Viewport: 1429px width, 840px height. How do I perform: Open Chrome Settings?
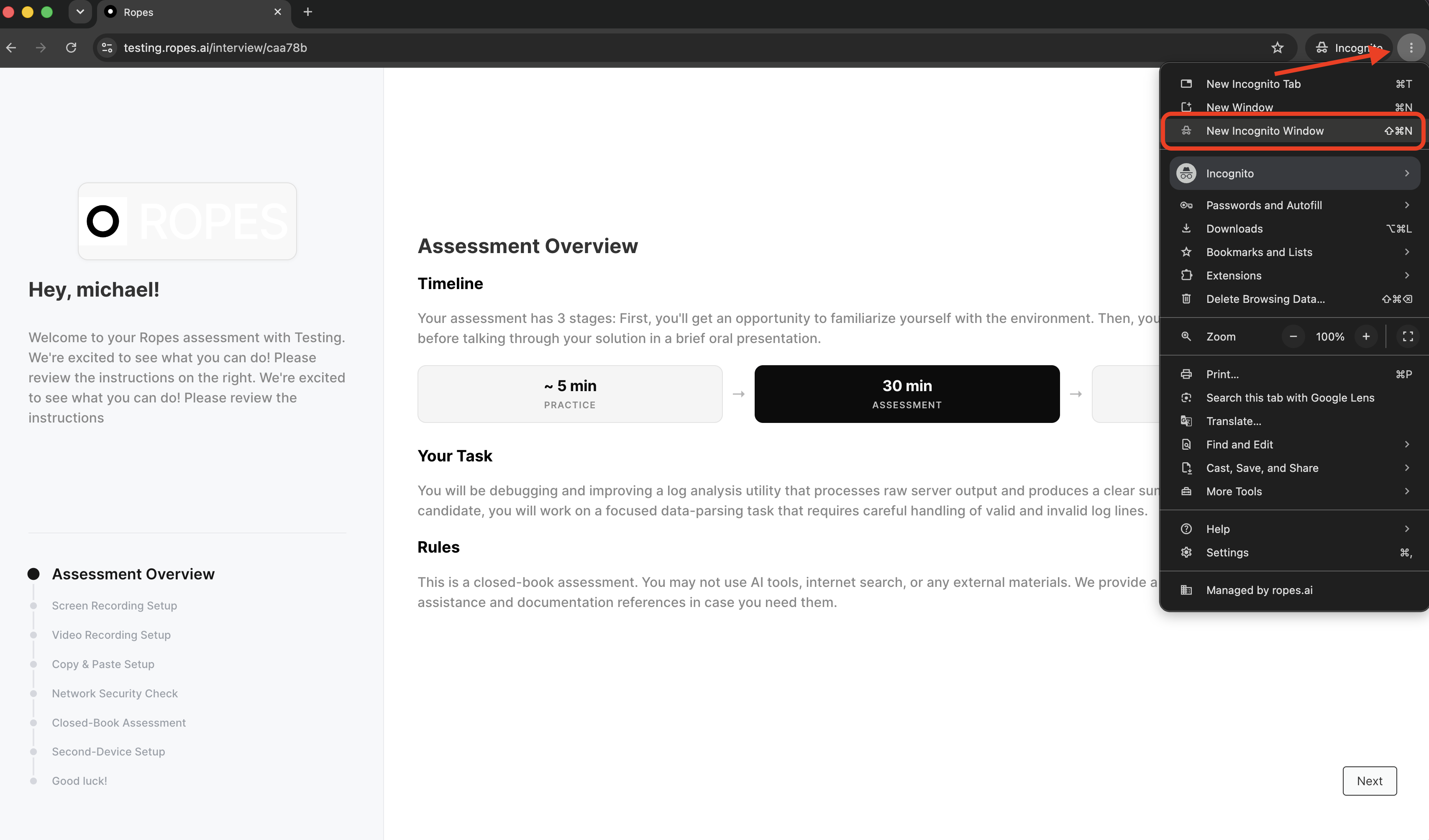click(x=1295, y=553)
